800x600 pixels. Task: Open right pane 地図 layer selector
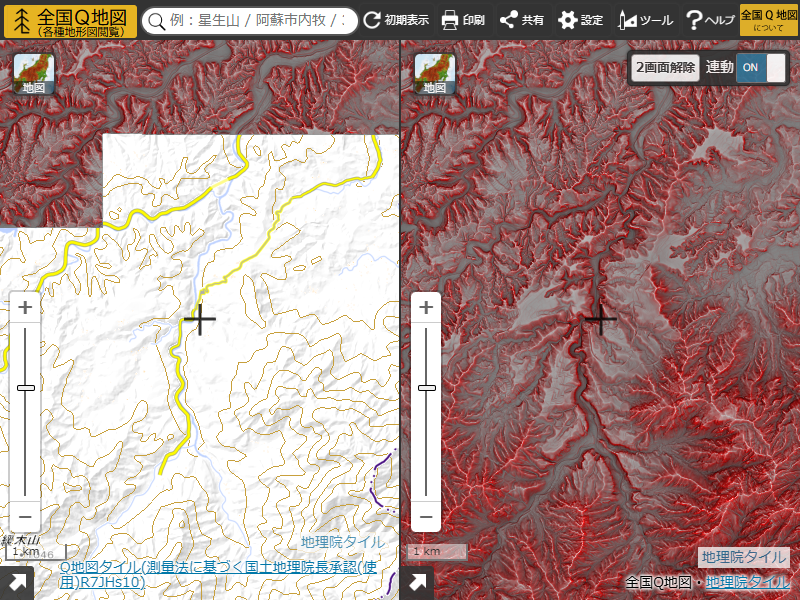click(435, 74)
